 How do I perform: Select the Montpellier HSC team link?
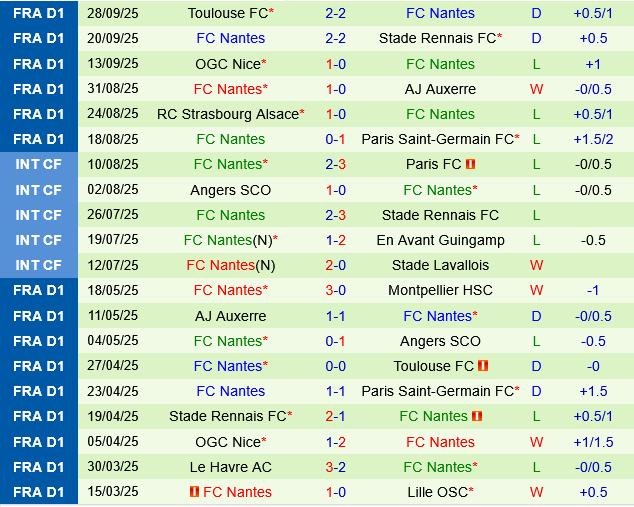click(x=440, y=290)
